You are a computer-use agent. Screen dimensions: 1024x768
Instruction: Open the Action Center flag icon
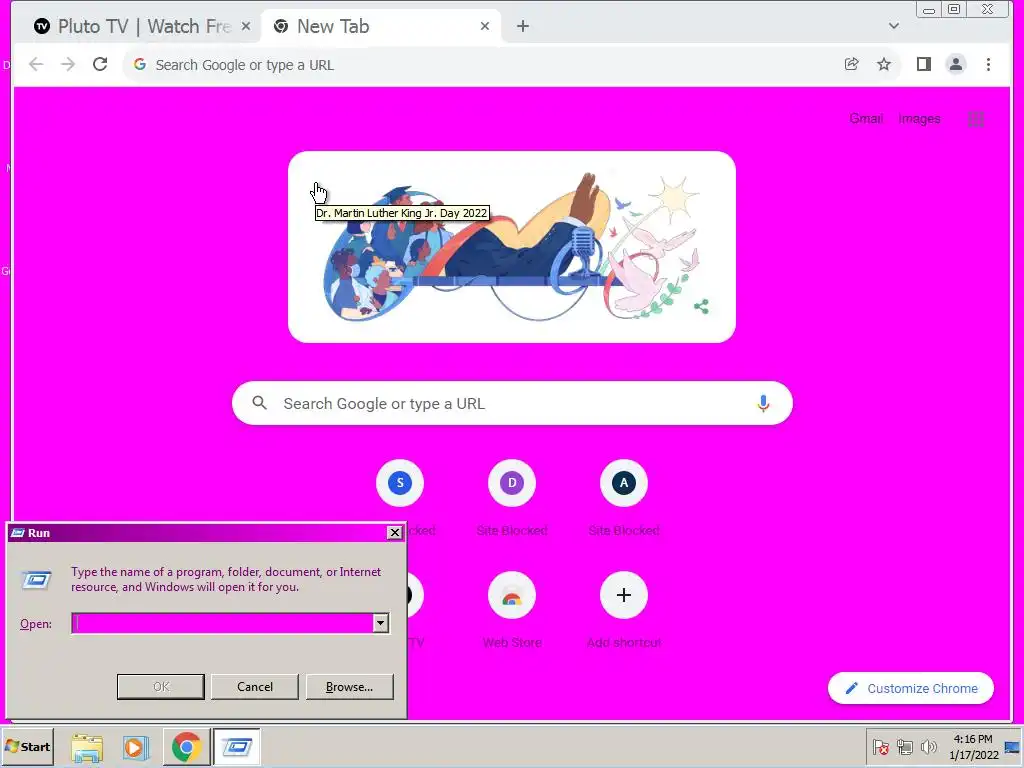[880, 746]
